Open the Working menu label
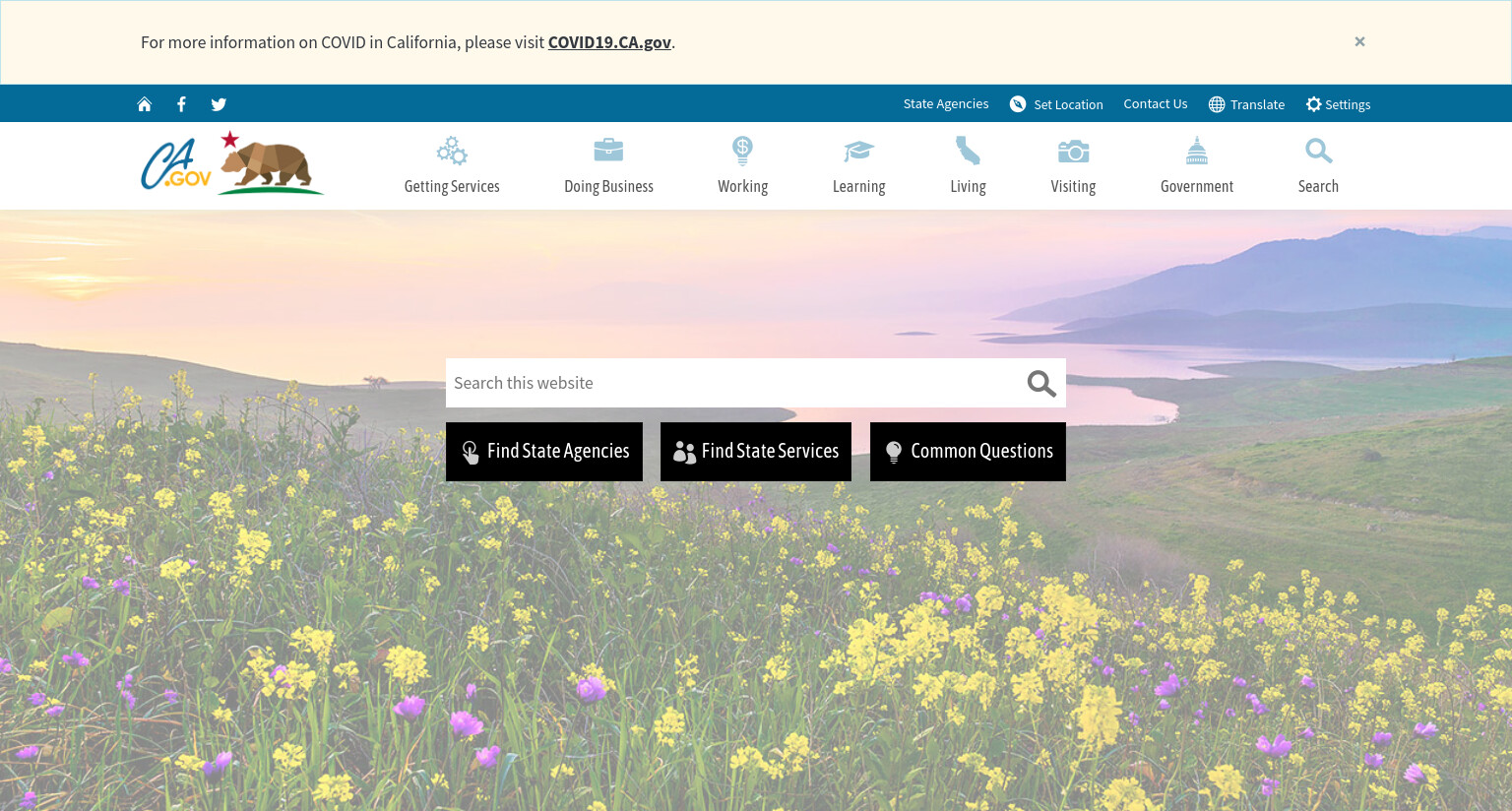Image resolution: width=1512 pixels, height=811 pixels. coord(742,186)
